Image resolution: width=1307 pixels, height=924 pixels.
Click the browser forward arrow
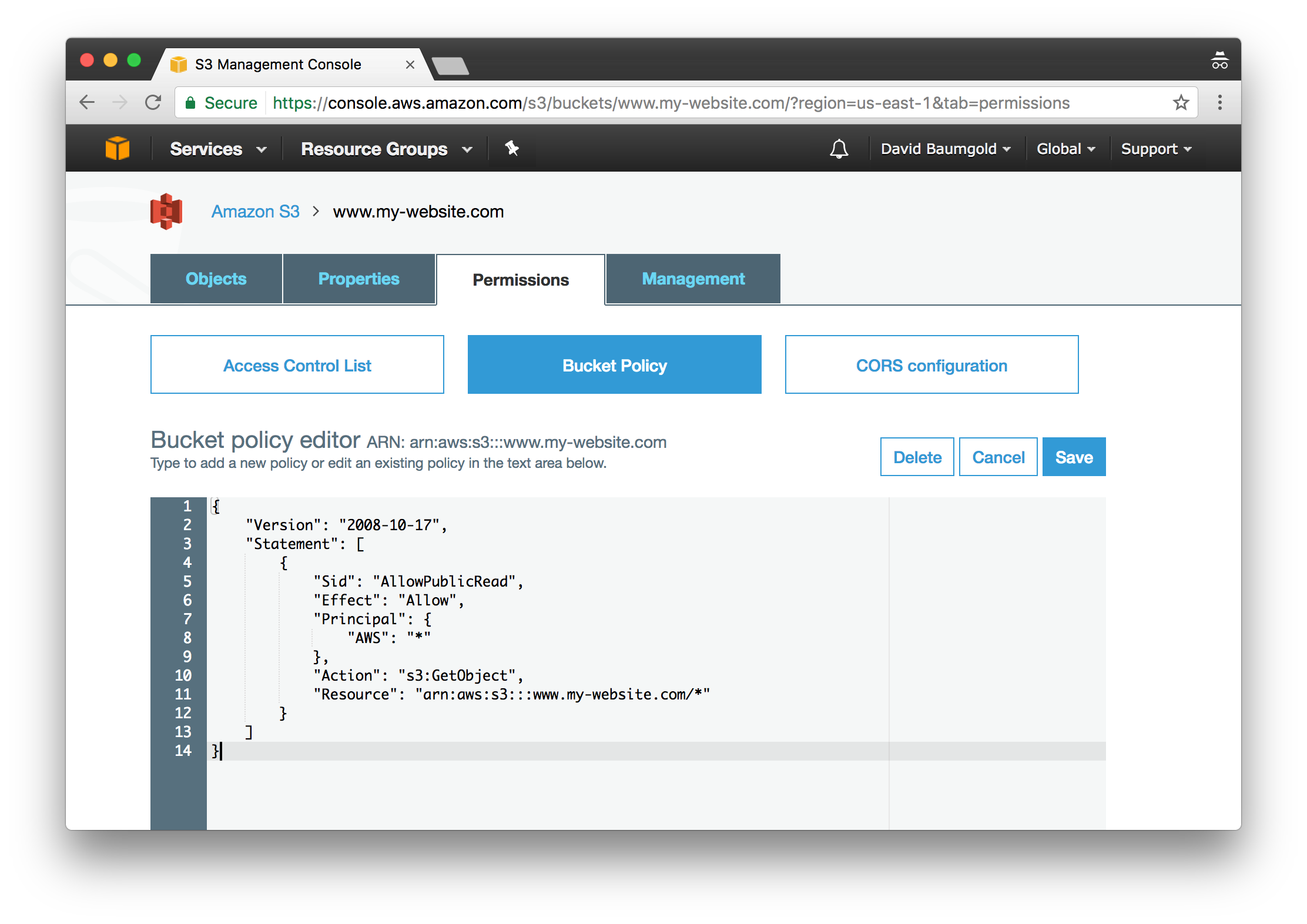point(120,102)
